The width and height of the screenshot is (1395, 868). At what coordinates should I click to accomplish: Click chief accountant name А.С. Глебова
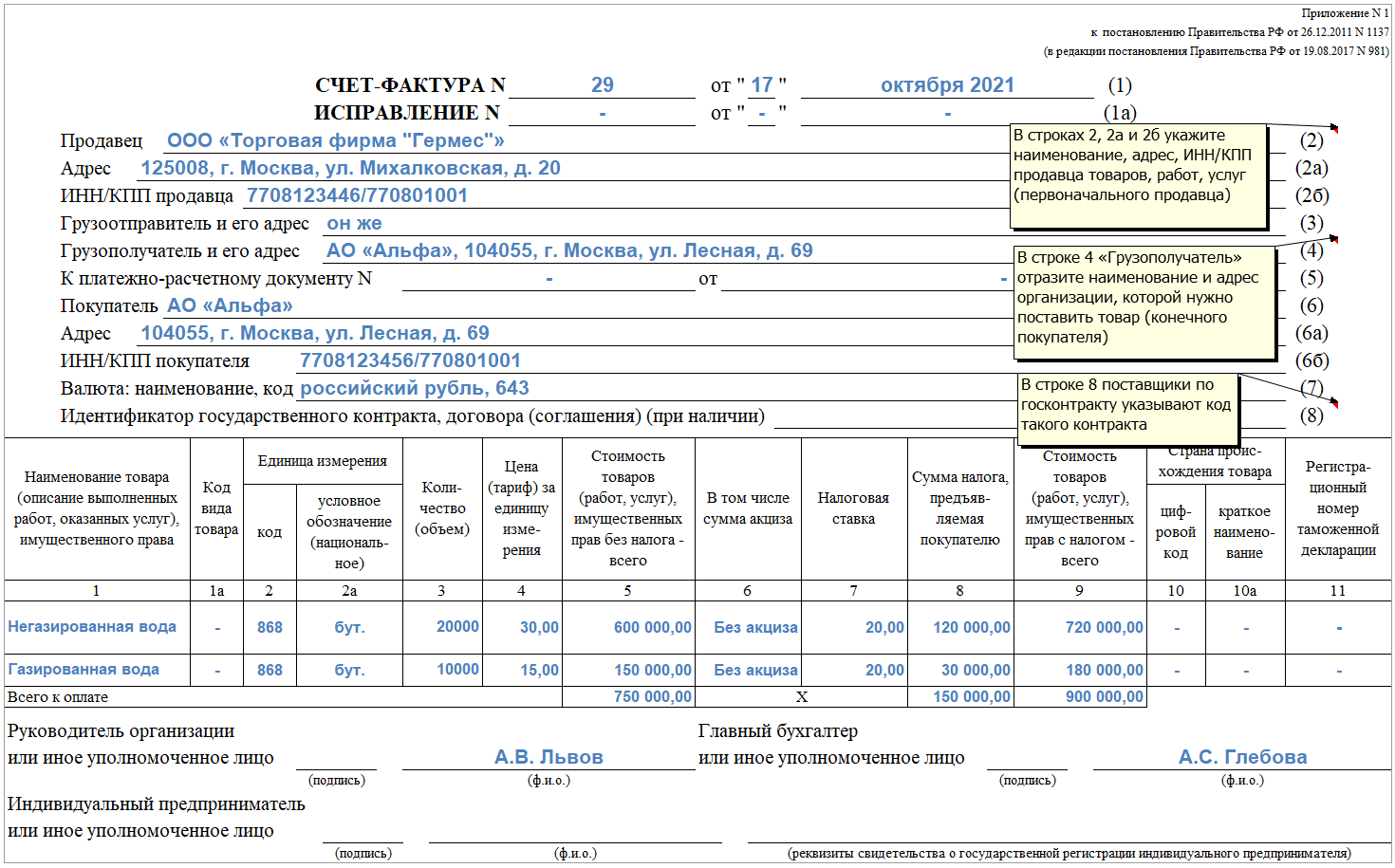[x=1243, y=757]
